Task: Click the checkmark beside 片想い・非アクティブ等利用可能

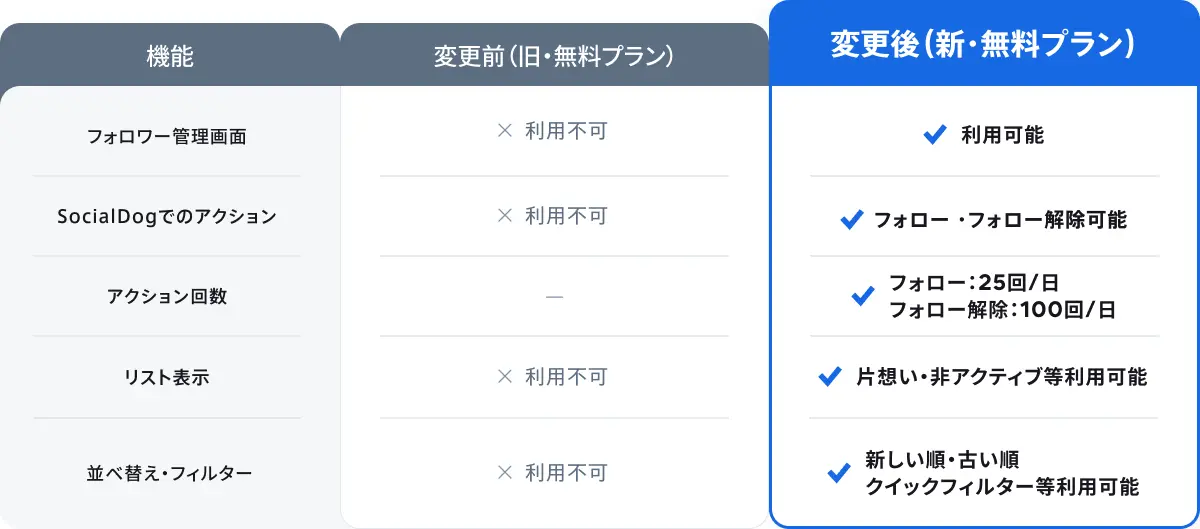Action: tap(829, 376)
